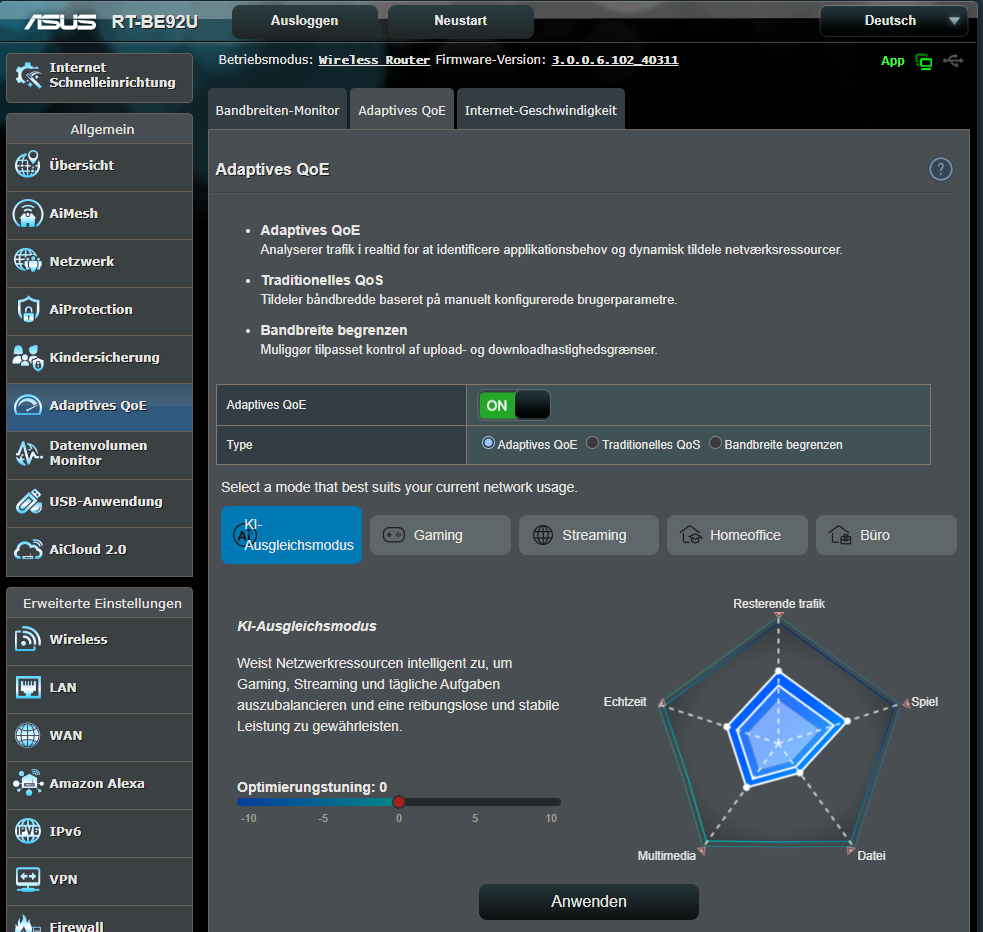Open the Wireless settings icon

click(x=28, y=639)
